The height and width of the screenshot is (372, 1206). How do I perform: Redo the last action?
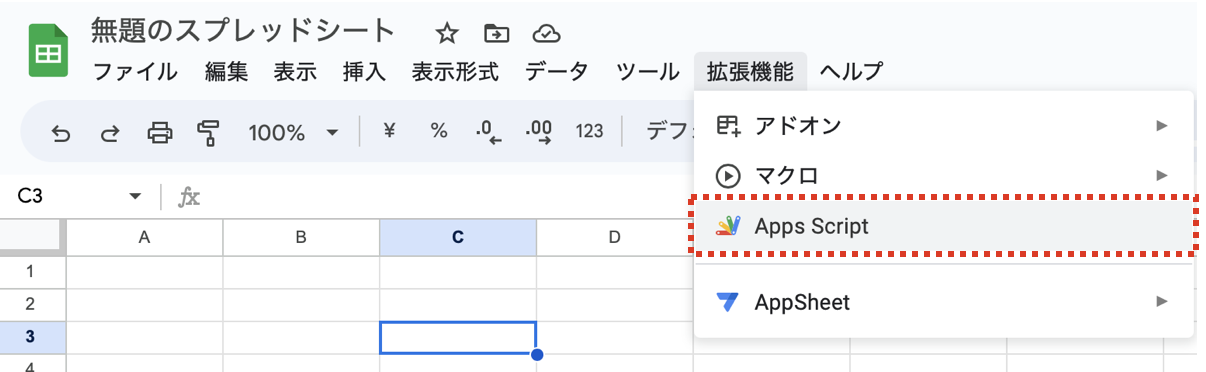[x=110, y=132]
